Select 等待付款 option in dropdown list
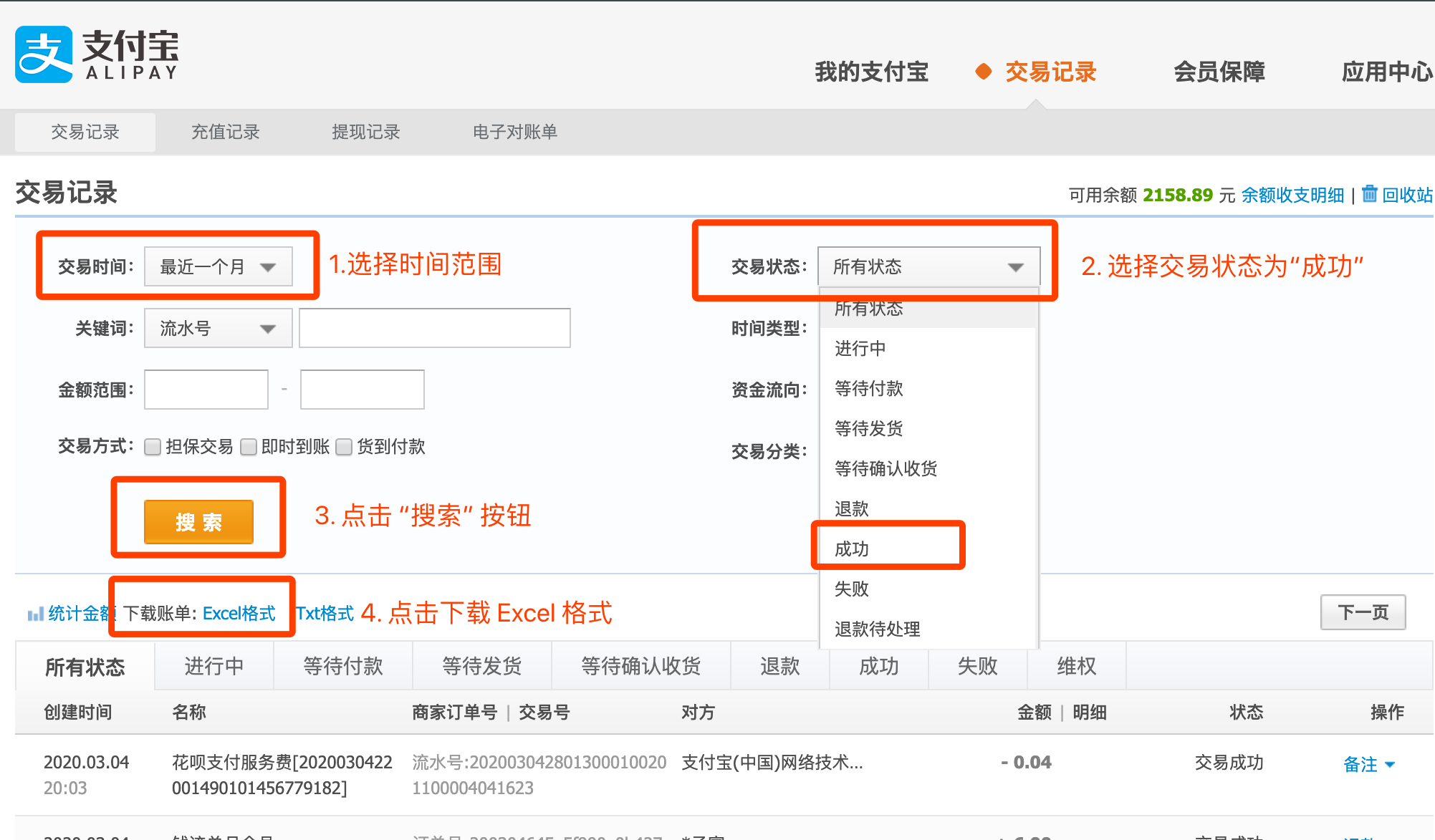This screenshot has height=840, width=1435. [x=928, y=388]
